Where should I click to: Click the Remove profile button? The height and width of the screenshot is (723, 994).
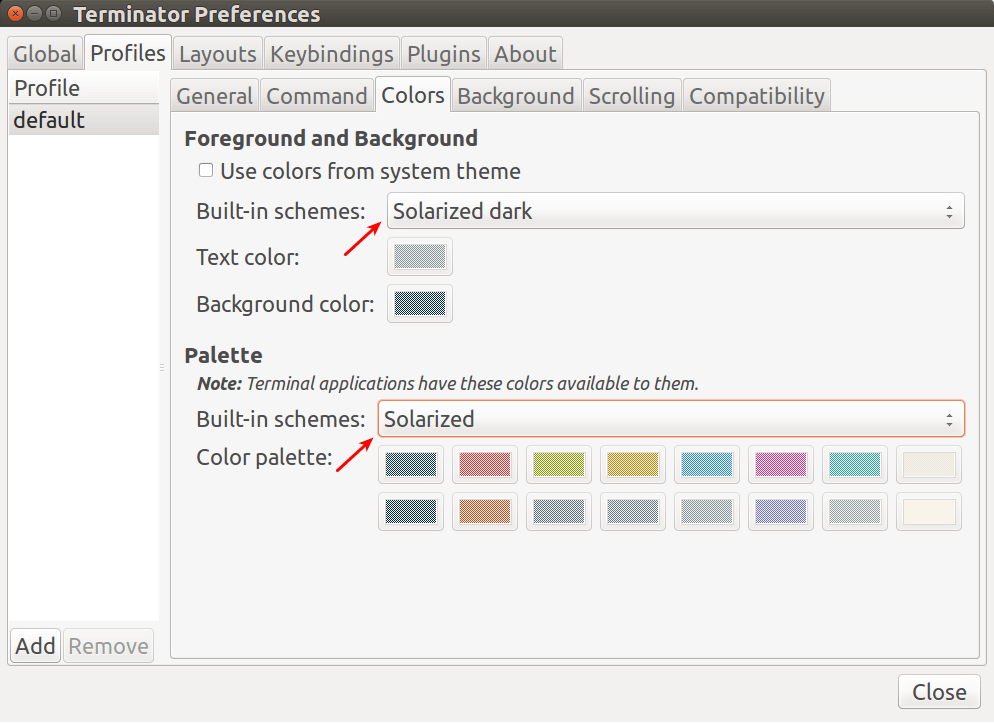click(x=108, y=646)
